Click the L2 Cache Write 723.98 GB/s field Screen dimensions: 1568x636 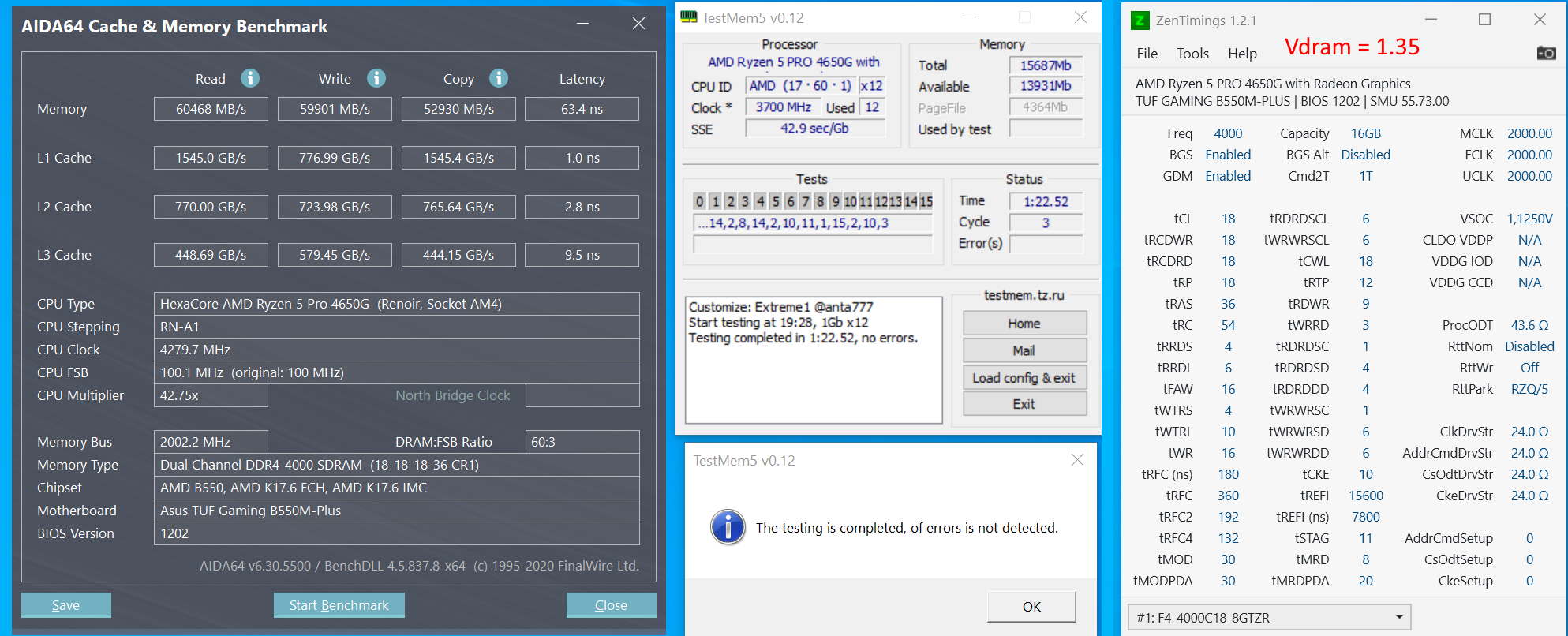pos(335,207)
